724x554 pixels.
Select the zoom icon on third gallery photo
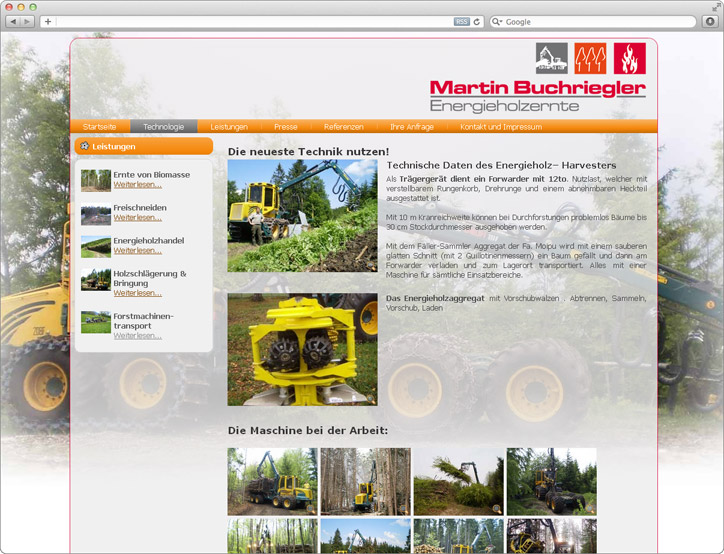[497, 509]
